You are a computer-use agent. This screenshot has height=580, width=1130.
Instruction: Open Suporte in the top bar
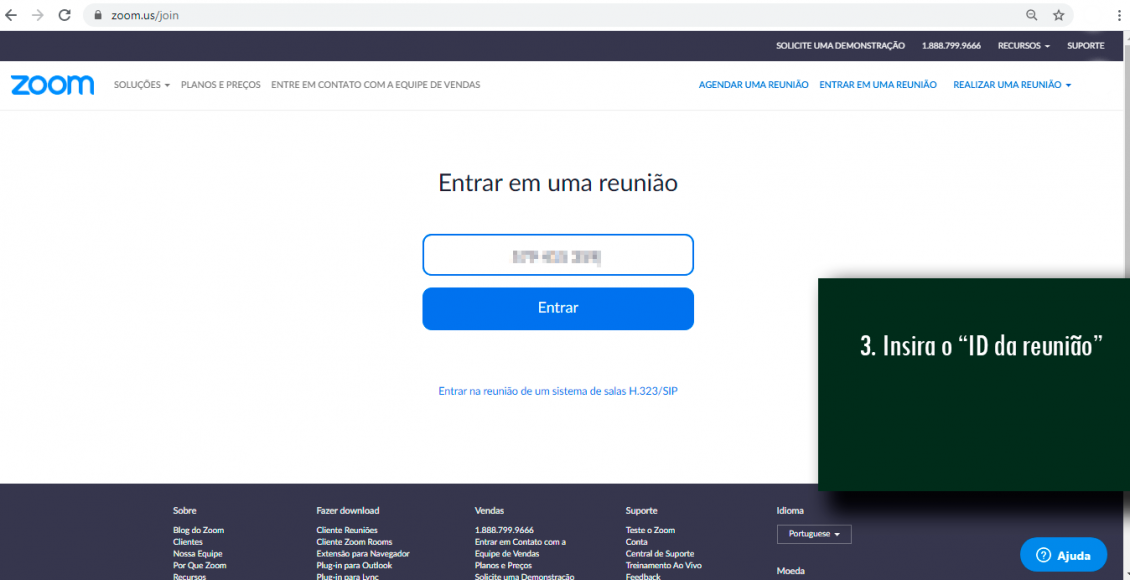[1085, 45]
